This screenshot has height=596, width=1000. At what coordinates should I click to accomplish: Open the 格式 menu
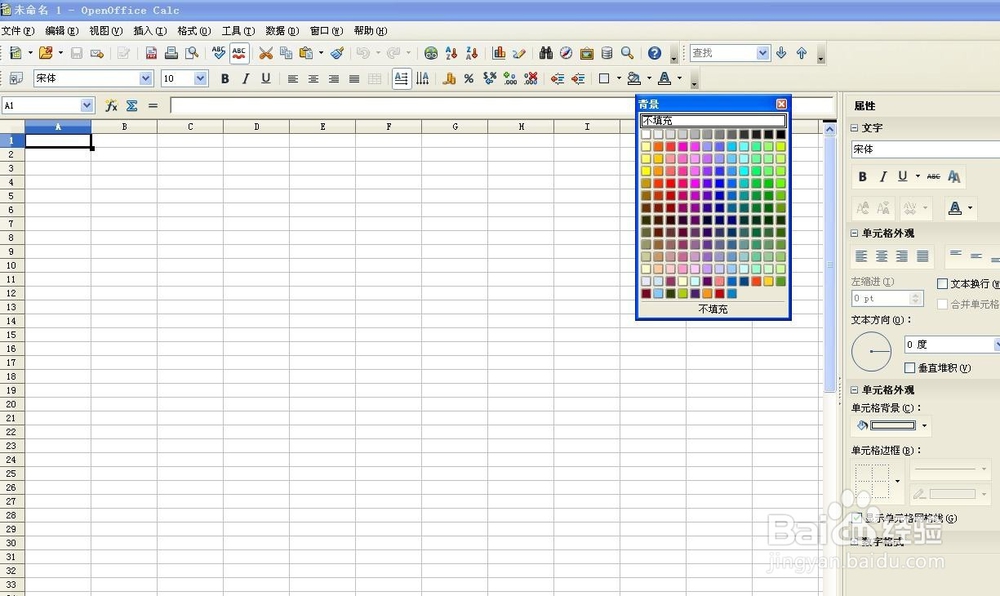click(x=194, y=31)
